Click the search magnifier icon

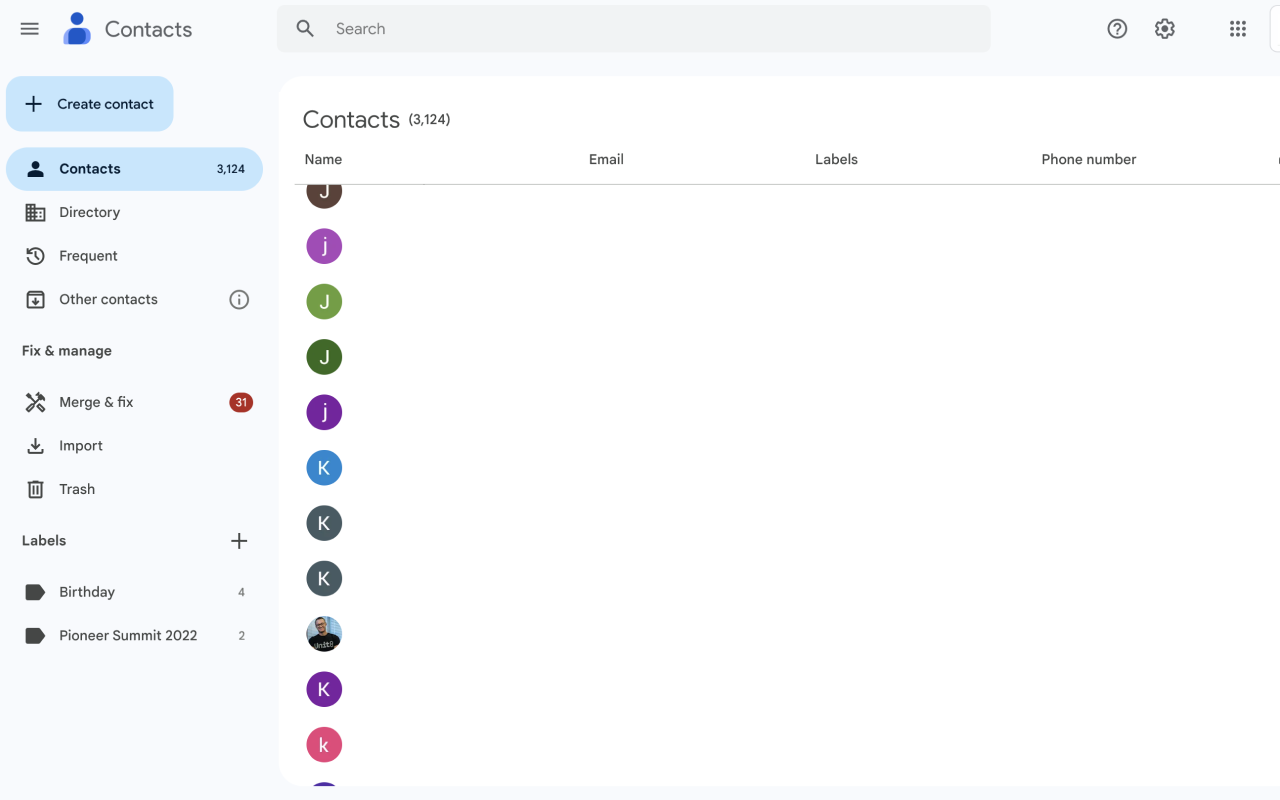coord(306,29)
